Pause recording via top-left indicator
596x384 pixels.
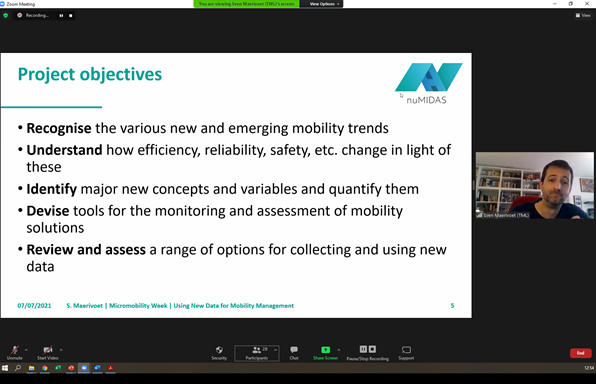[61, 16]
